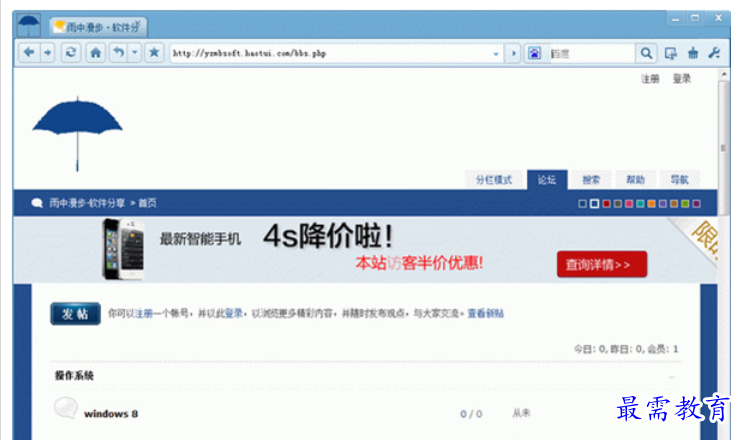Viewport: 738px width, 440px height.
Task: Expand the address bar URL dropdown
Action: pos(496,53)
